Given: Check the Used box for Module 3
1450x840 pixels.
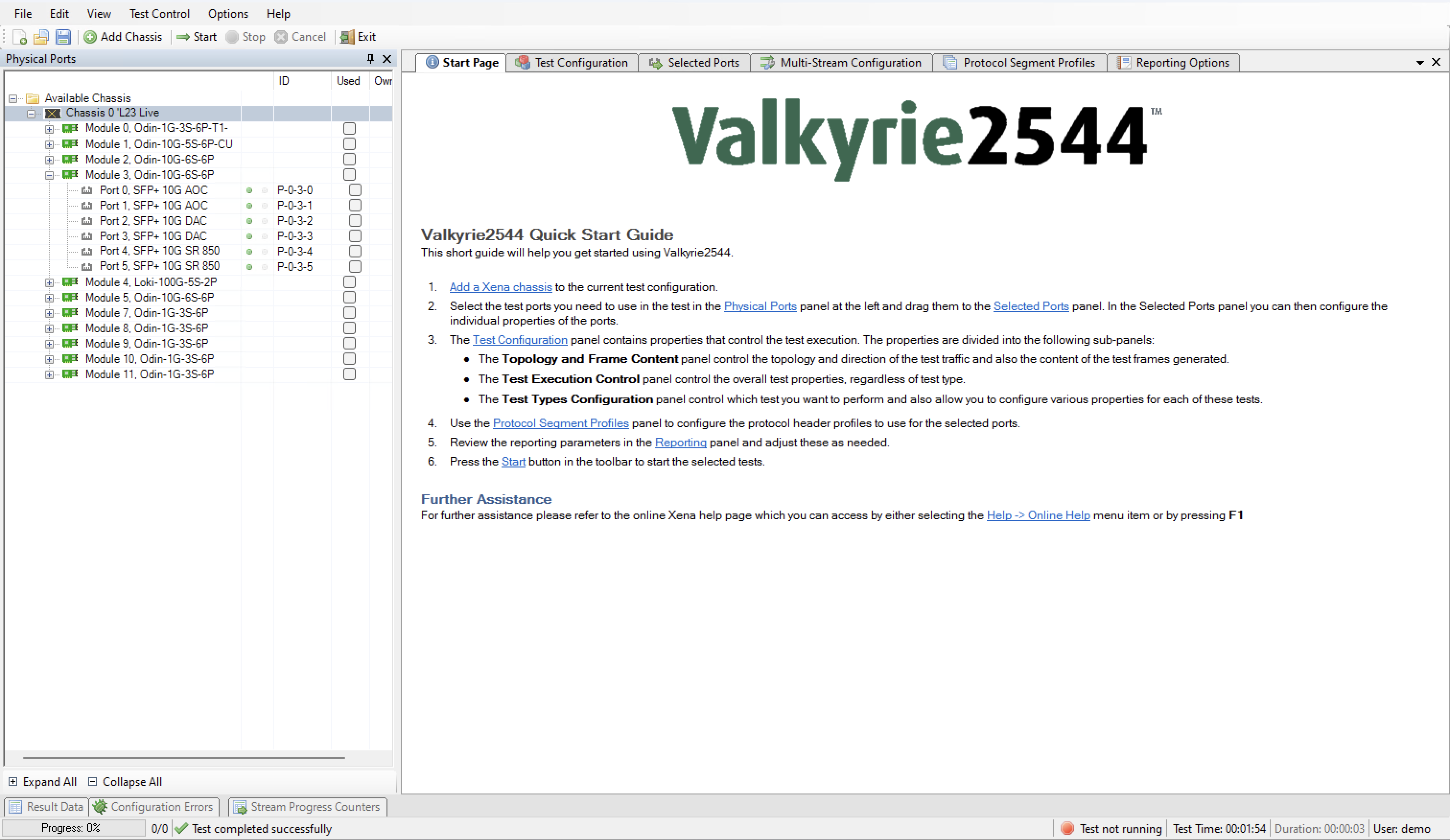Looking at the screenshot, I should pos(349,175).
